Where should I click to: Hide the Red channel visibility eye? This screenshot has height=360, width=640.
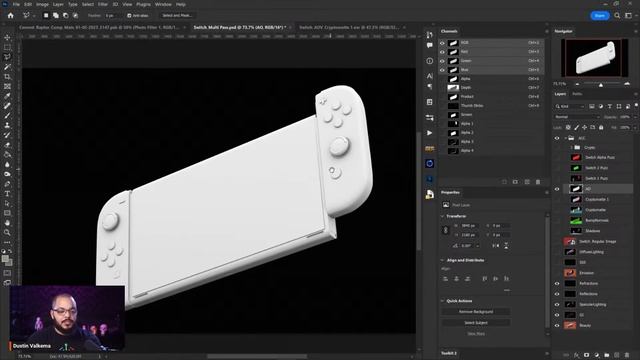pos(442,52)
